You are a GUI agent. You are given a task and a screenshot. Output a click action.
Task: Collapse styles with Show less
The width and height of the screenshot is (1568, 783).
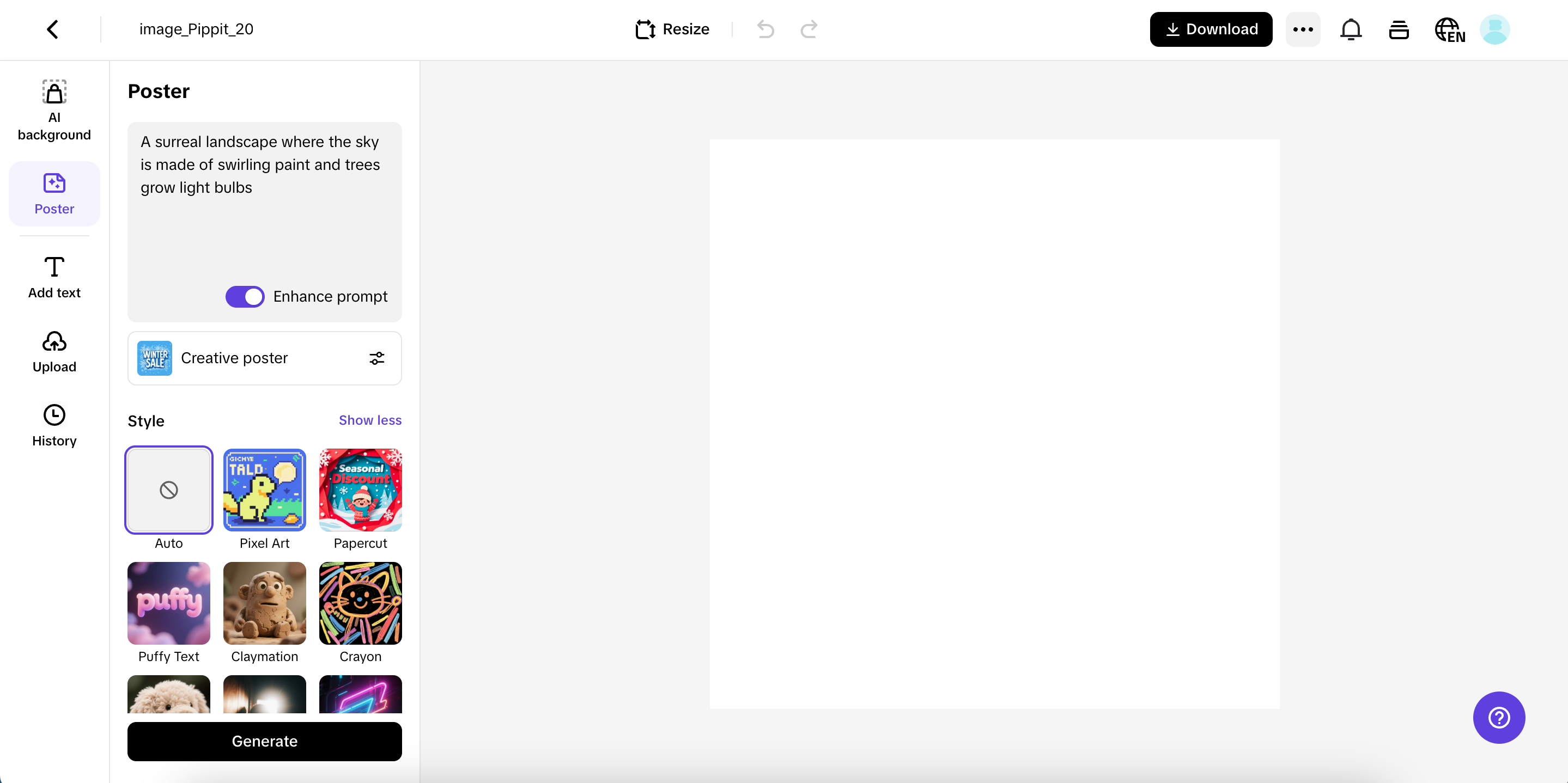click(369, 420)
